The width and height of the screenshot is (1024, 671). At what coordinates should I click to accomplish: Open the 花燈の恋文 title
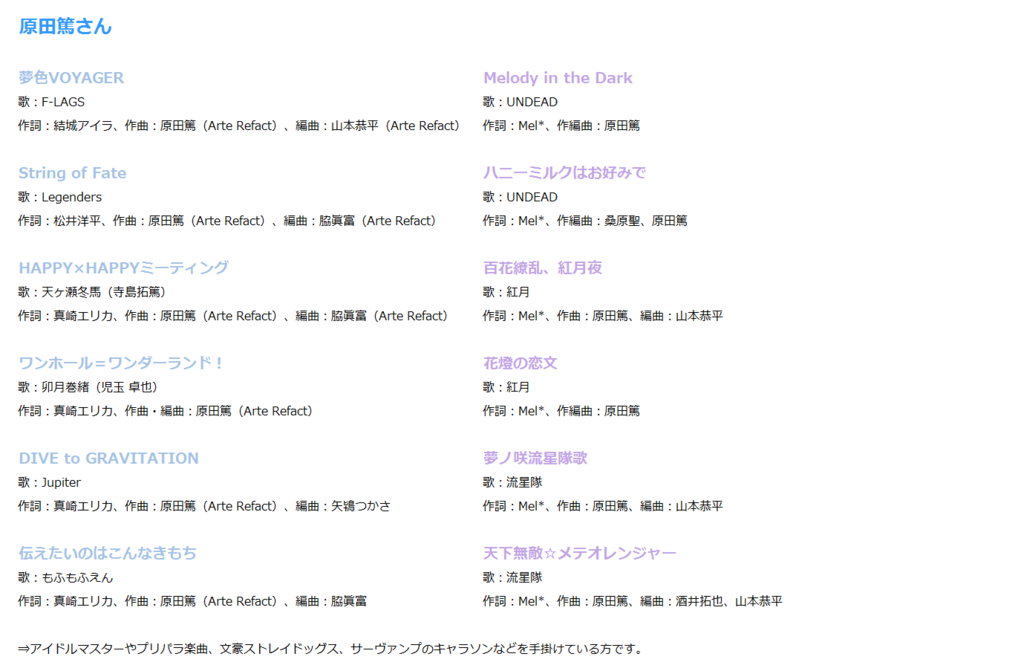click(x=520, y=363)
